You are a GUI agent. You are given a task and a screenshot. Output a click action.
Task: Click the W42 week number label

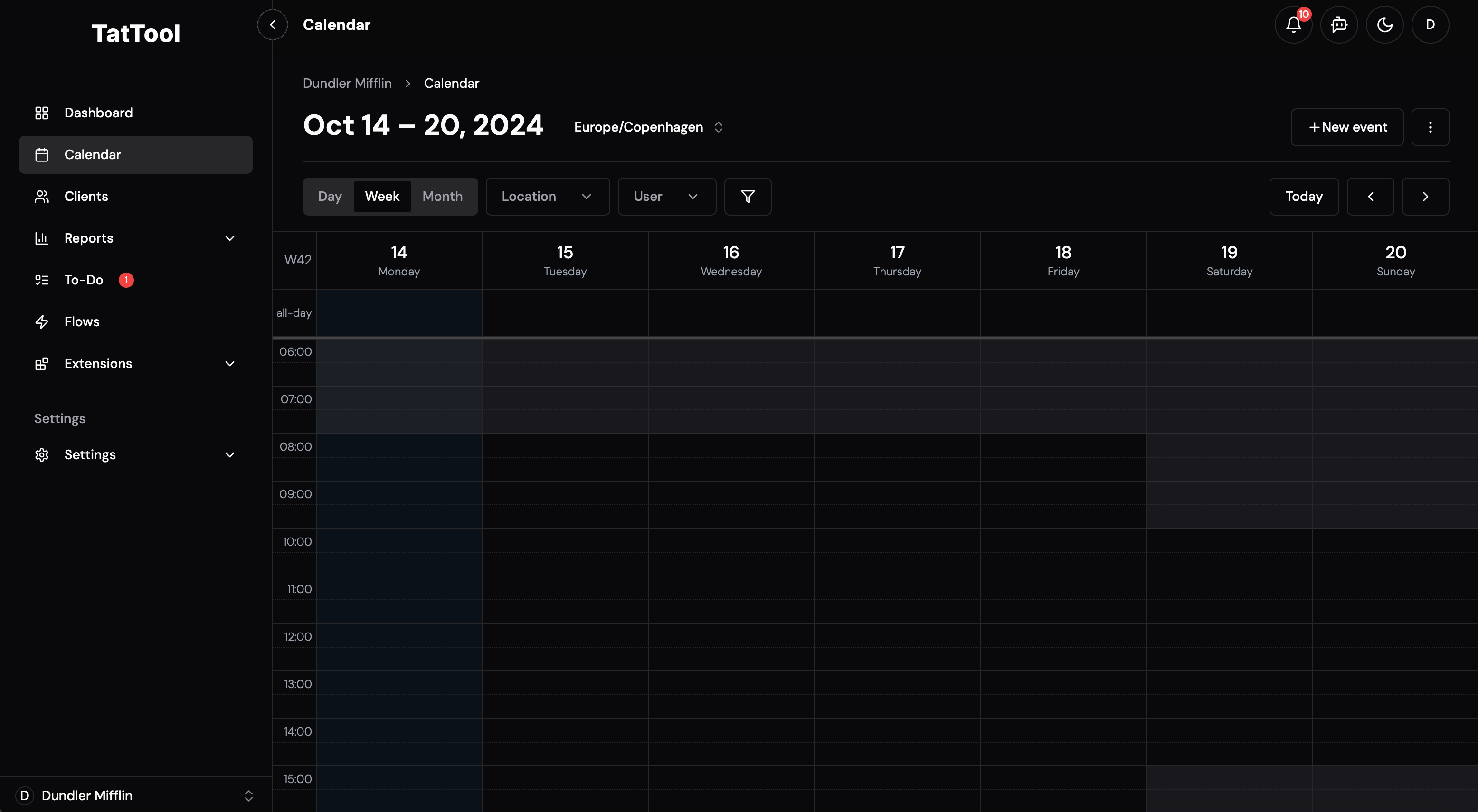[x=298, y=260]
